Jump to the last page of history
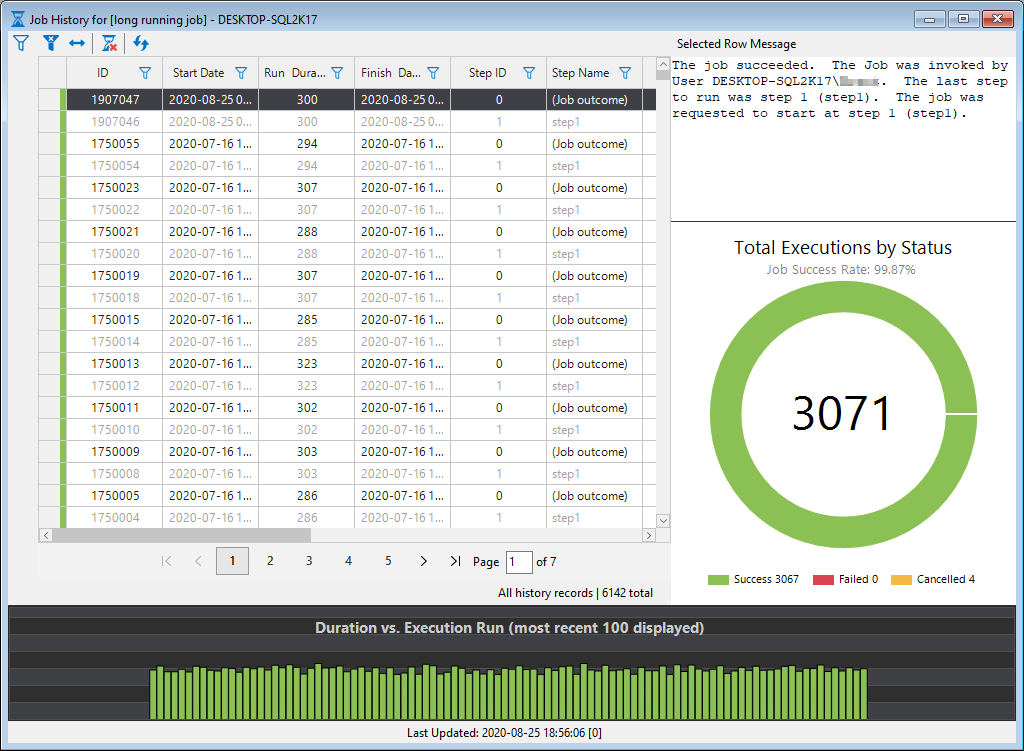Viewport: 1024px width, 751px height. [455, 561]
